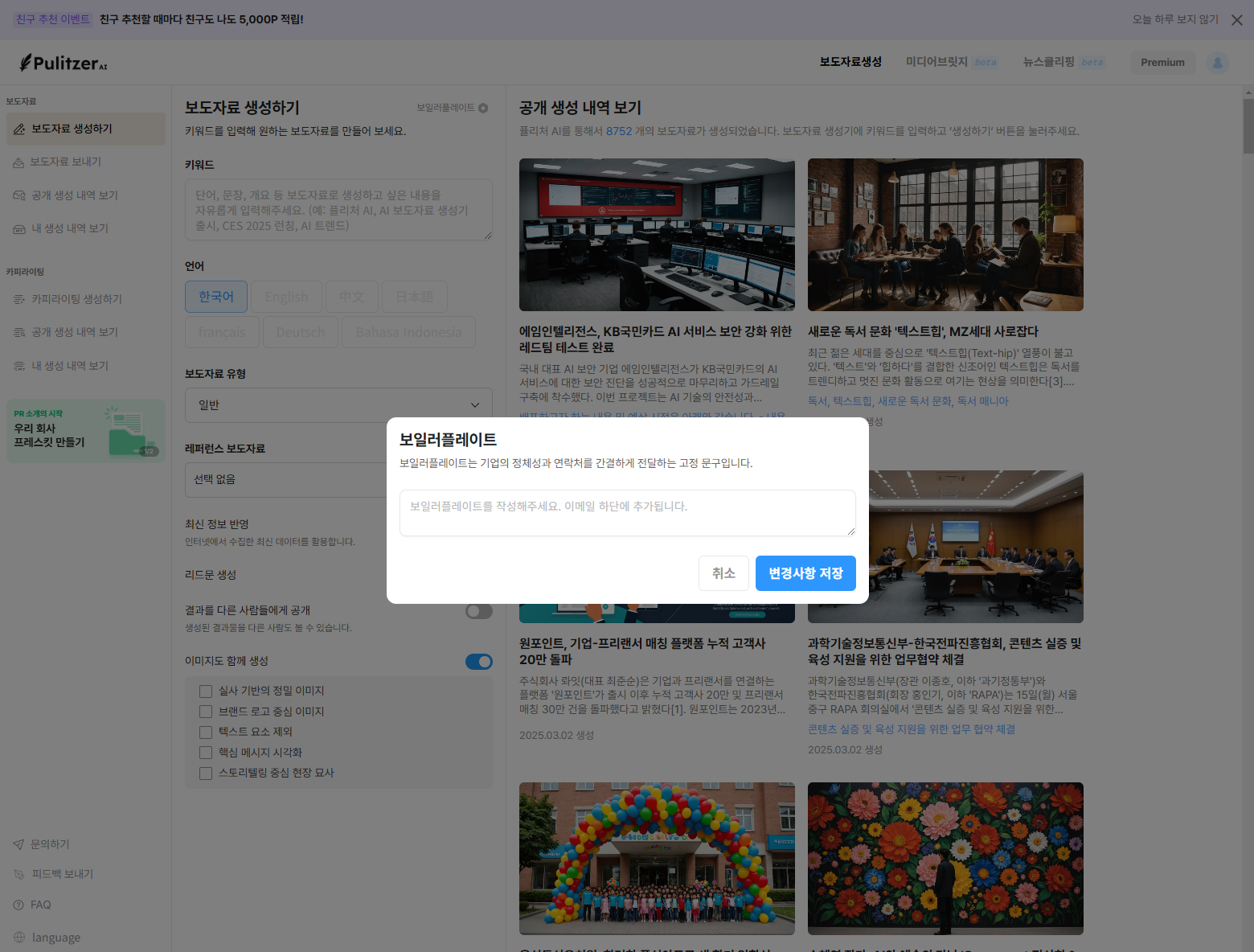Click the 변경사항 저장 button
The height and width of the screenshot is (952, 1254).
tap(805, 573)
